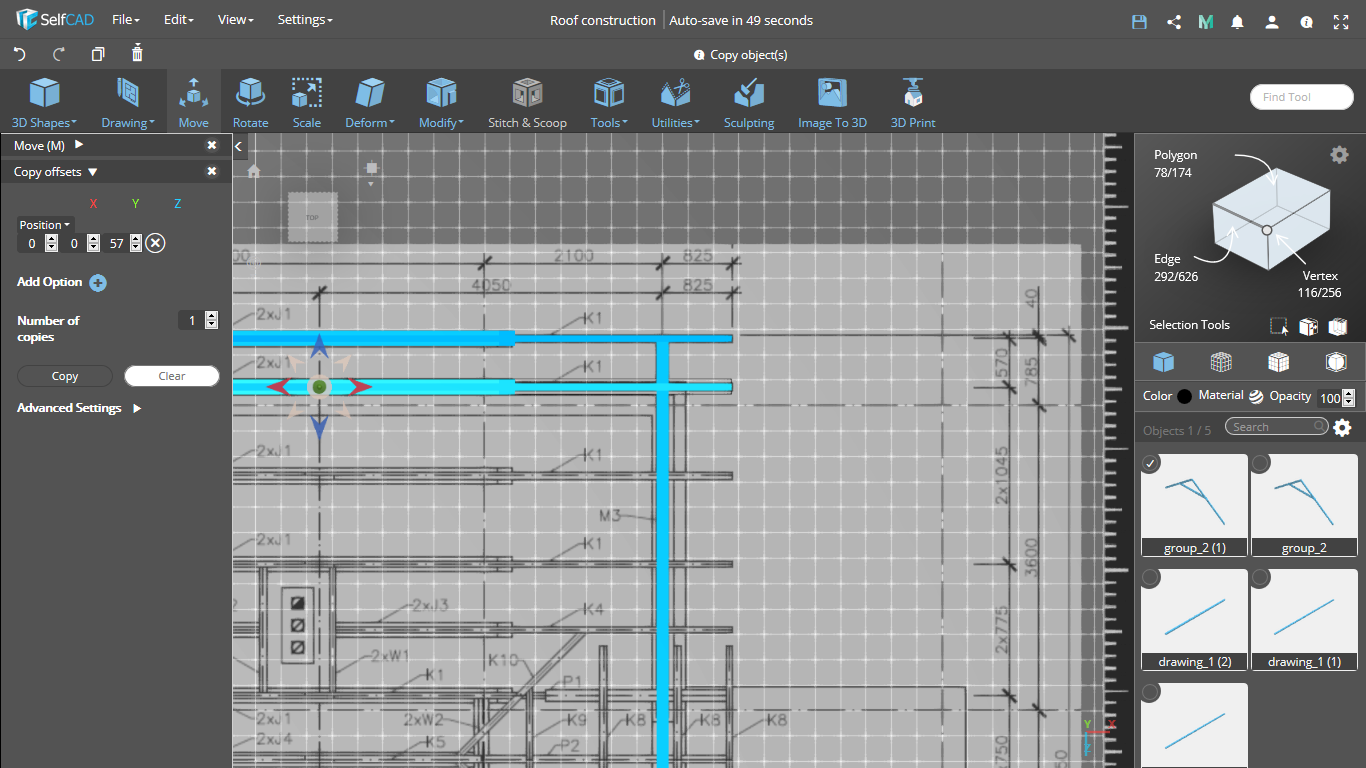1366x768 pixels.
Task: Open the selection settings gear near Polygon
Action: tap(1339, 154)
